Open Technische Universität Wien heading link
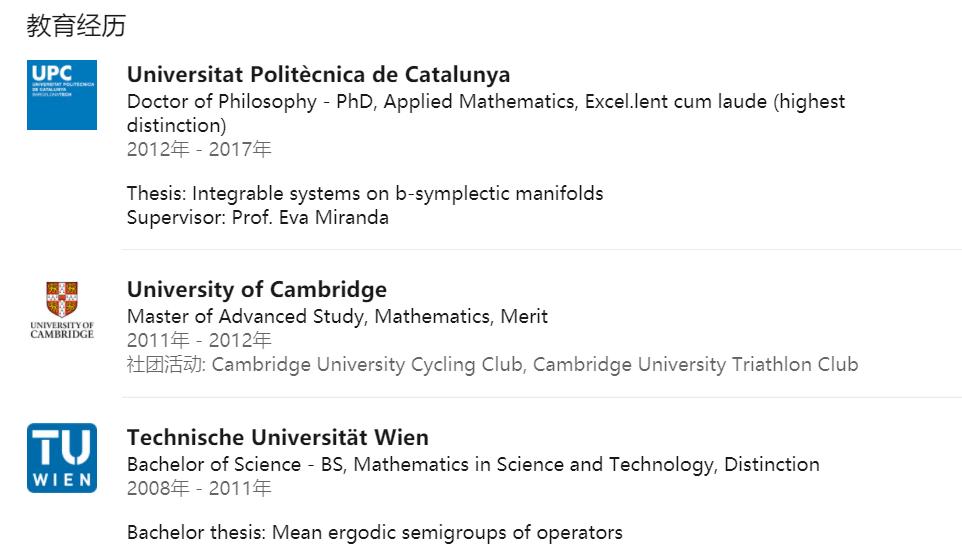 coord(277,438)
